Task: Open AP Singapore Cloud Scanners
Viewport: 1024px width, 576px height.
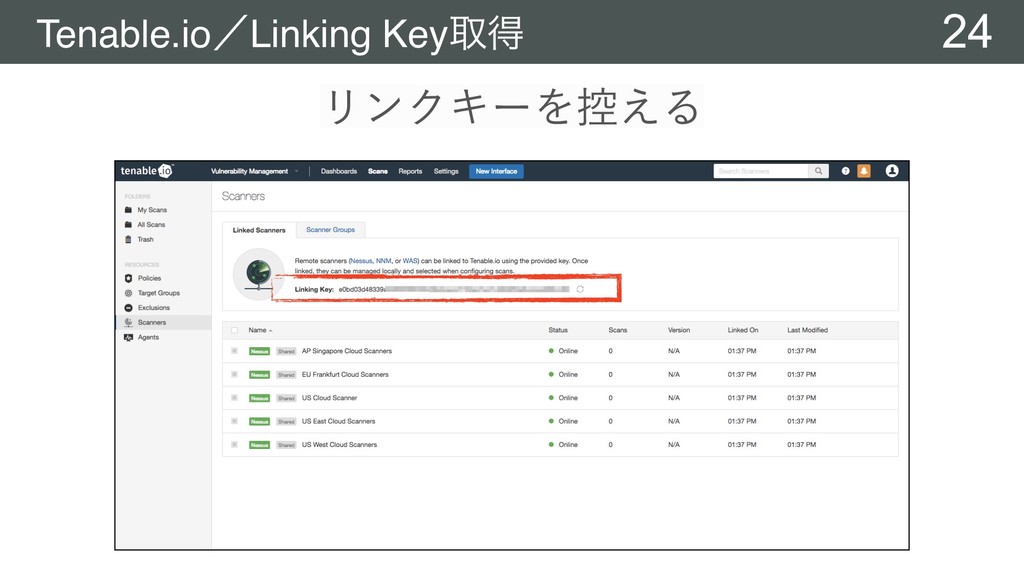Action: [347, 351]
